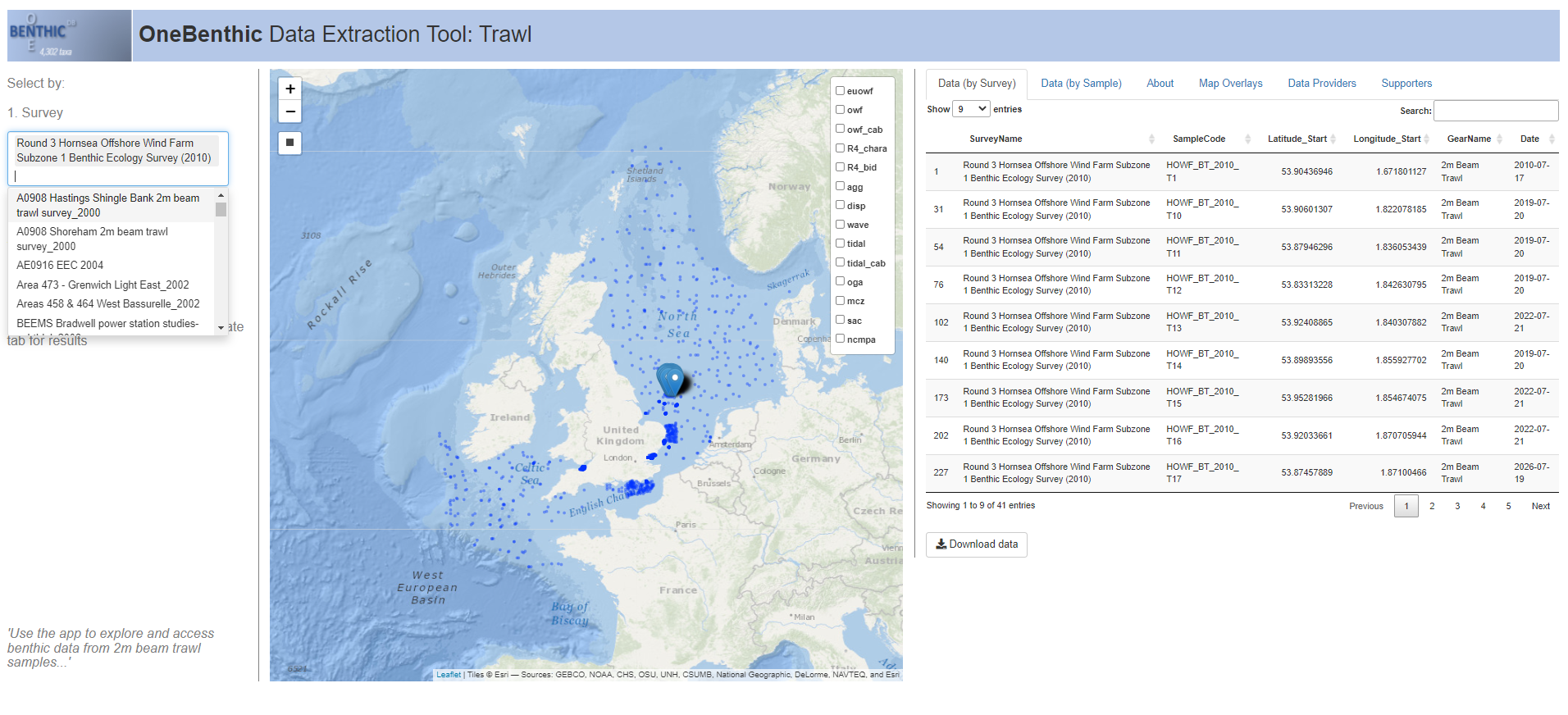The width and height of the screenshot is (1568, 715).
Task: Enable the euowf overlay checkbox
Action: point(840,91)
